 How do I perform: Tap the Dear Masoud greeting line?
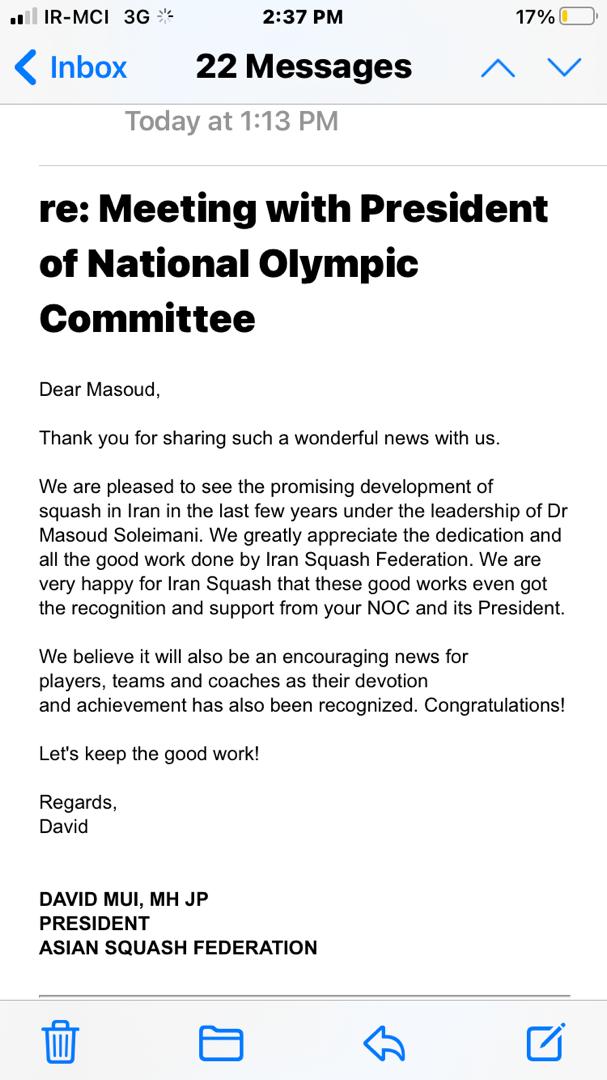100,390
